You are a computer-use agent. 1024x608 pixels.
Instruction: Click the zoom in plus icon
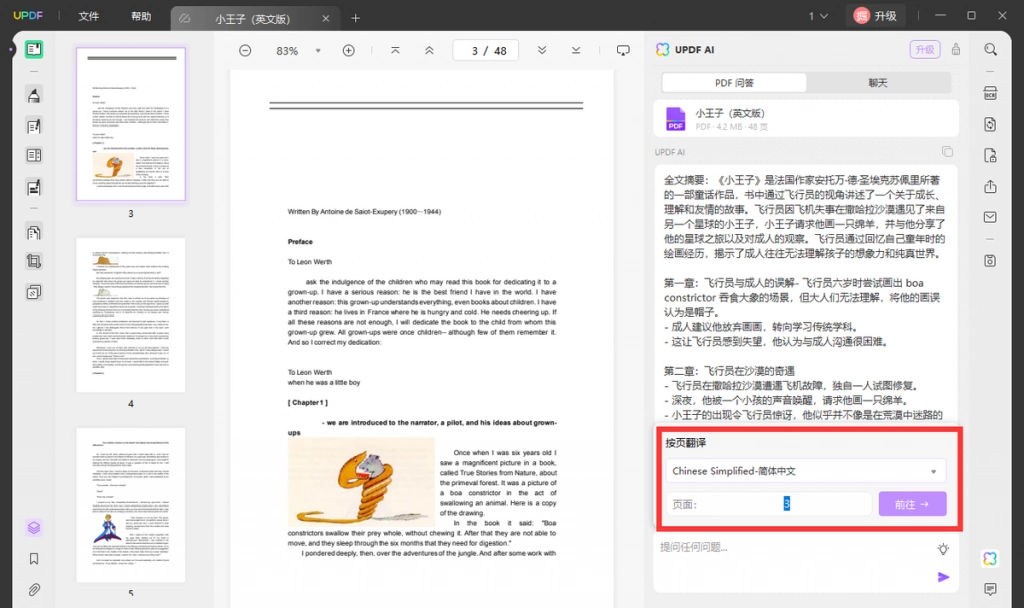tap(349, 50)
